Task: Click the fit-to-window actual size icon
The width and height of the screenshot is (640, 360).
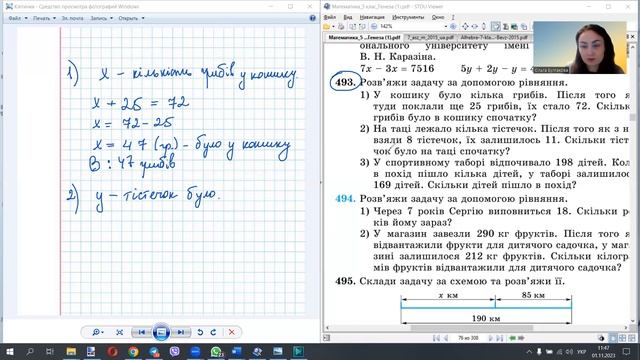Action: click(x=120, y=332)
